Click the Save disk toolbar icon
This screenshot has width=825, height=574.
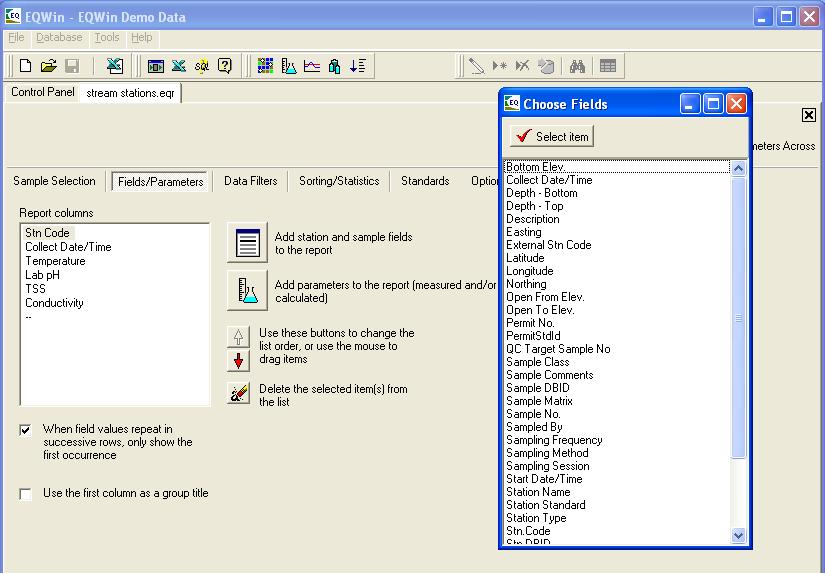72,66
